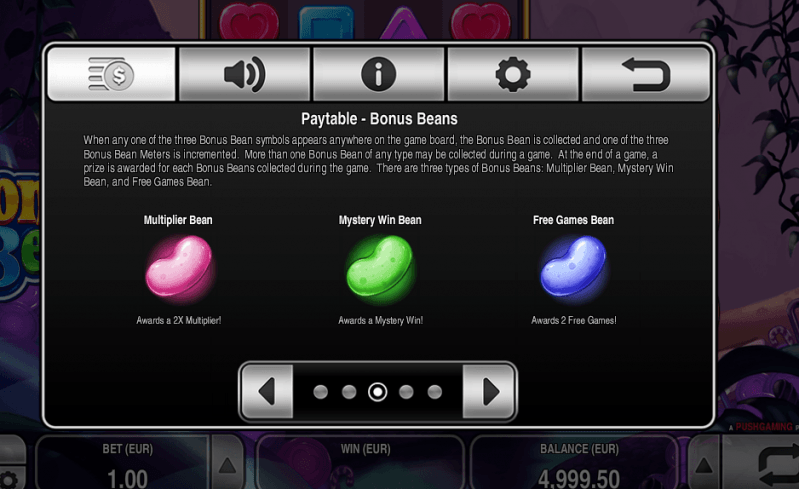The width and height of the screenshot is (799, 489).
Task: Click the blue Free Games Bean
Action: point(574,266)
